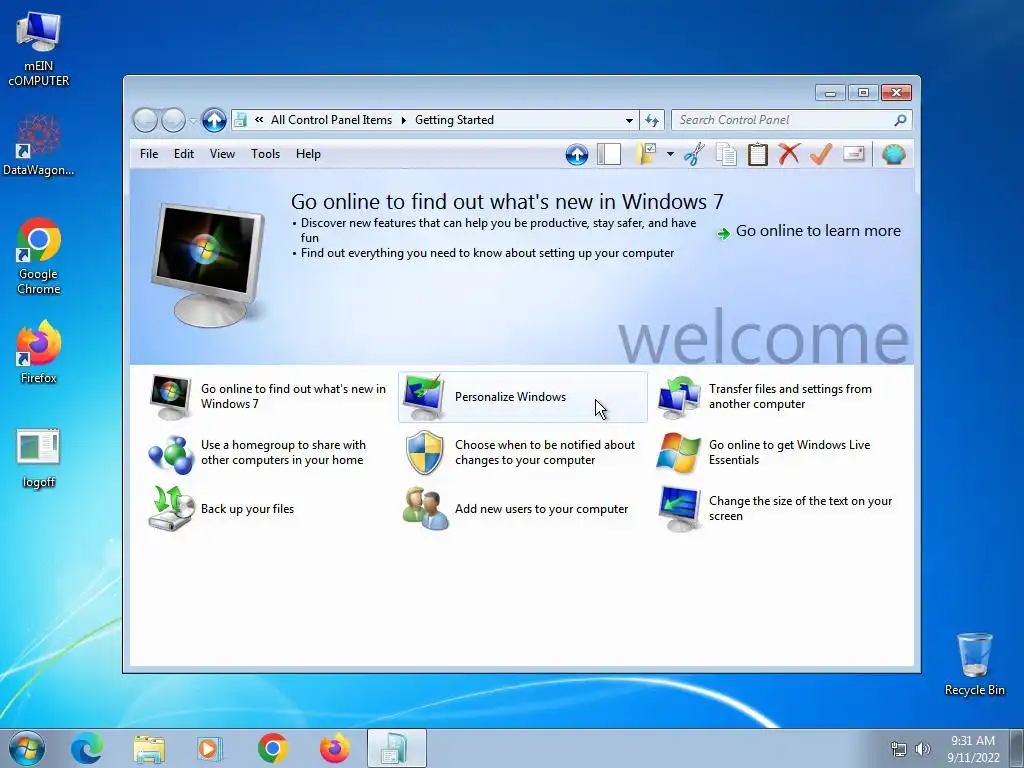Click the security shield notification icon
1024x768 pixels.
point(424,453)
